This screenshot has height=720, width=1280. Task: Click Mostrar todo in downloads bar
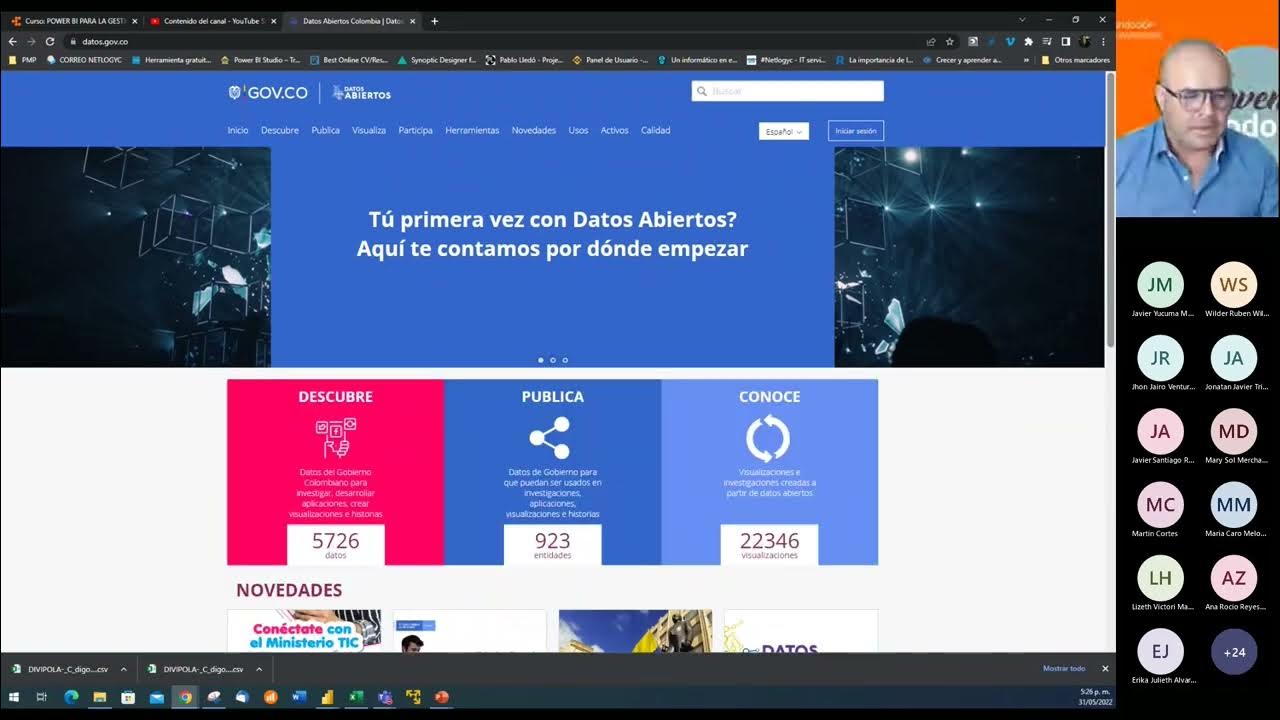[1064, 669]
